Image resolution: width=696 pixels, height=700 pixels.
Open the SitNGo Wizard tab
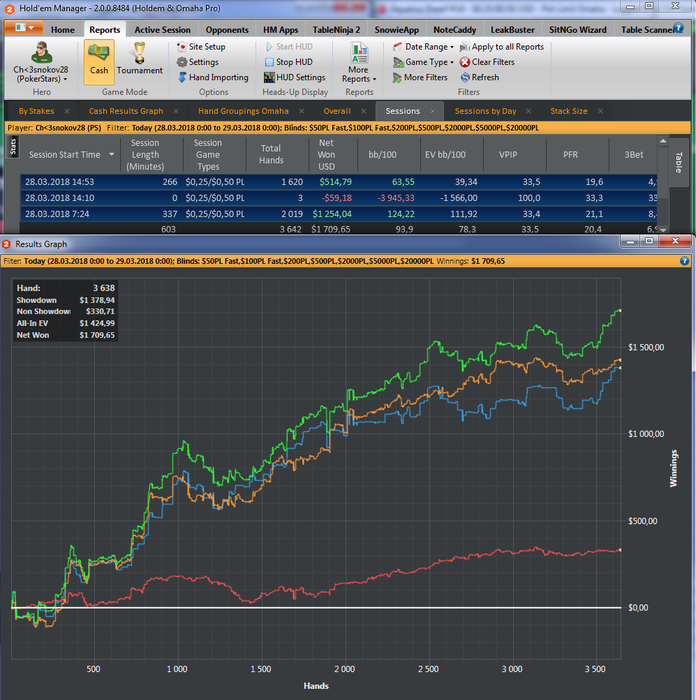pyautogui.click(x=578, y=30)
